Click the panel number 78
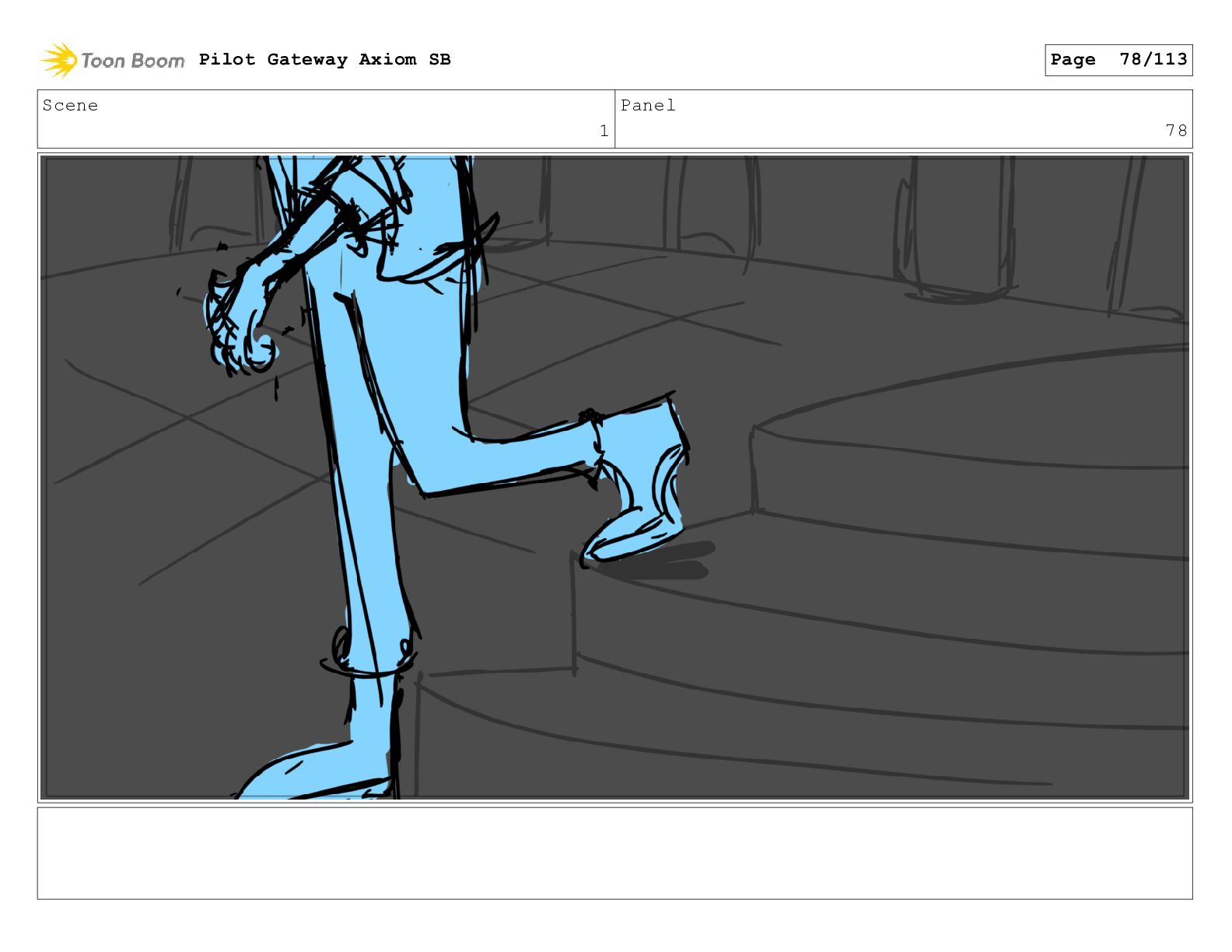Screen dimensions: 1232x952 (1176, 131)
